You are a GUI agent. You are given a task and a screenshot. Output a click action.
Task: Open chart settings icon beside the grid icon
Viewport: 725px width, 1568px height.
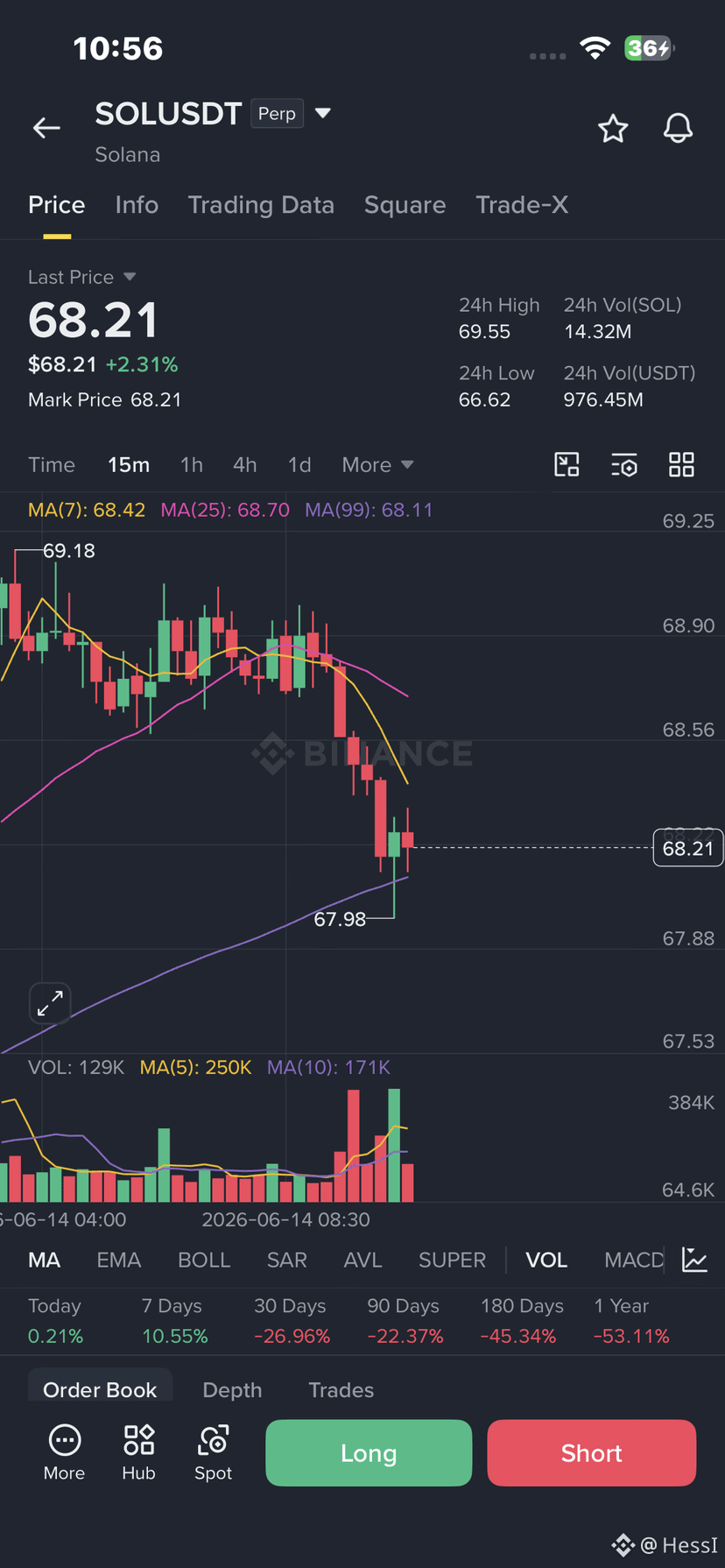click(624, 464)
